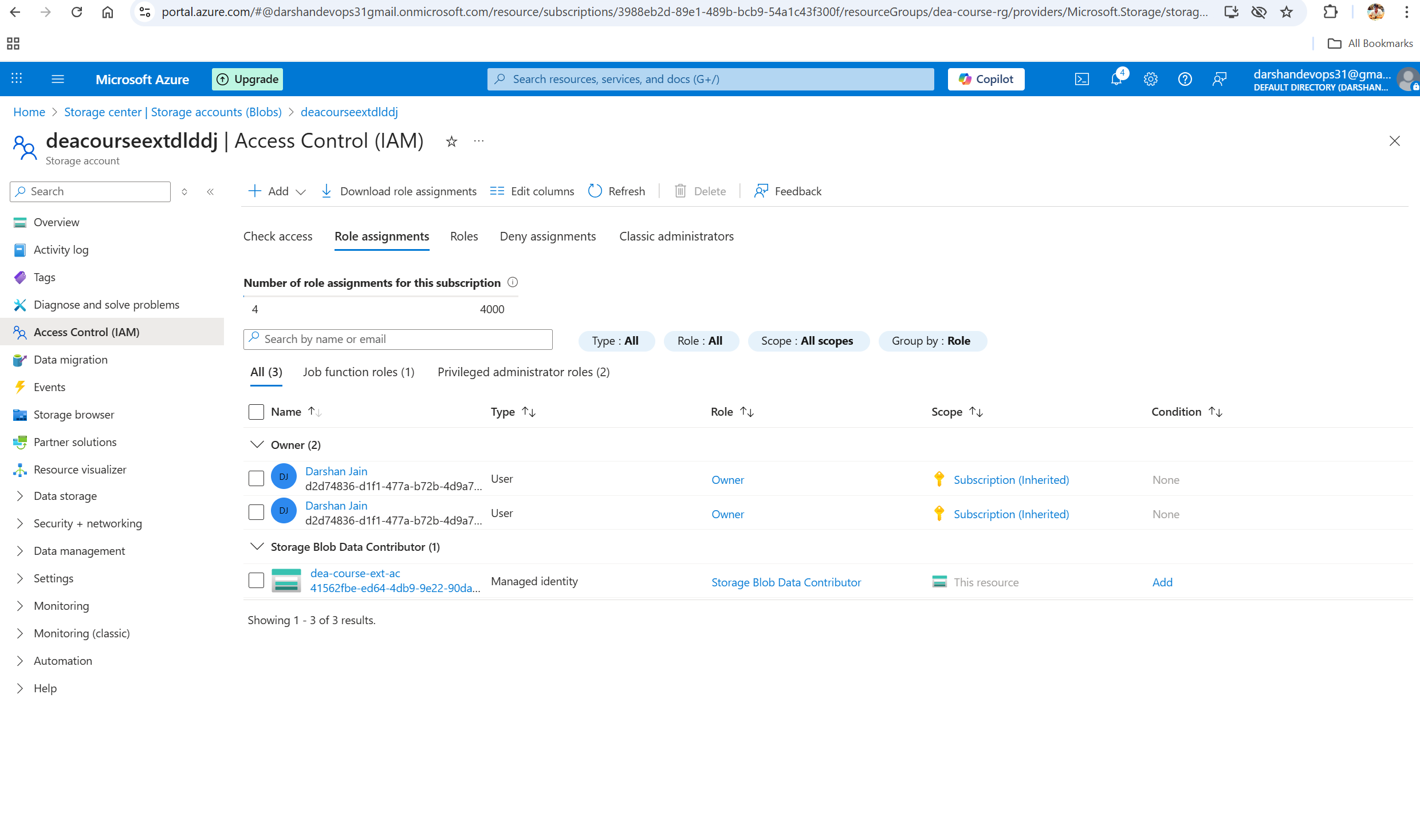
Task: Open the Cloud Shell terminal
Action: [x=1082, y=79]
